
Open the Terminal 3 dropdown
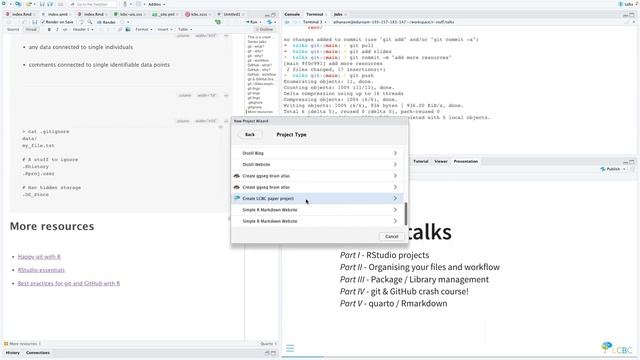coord(314,22)
